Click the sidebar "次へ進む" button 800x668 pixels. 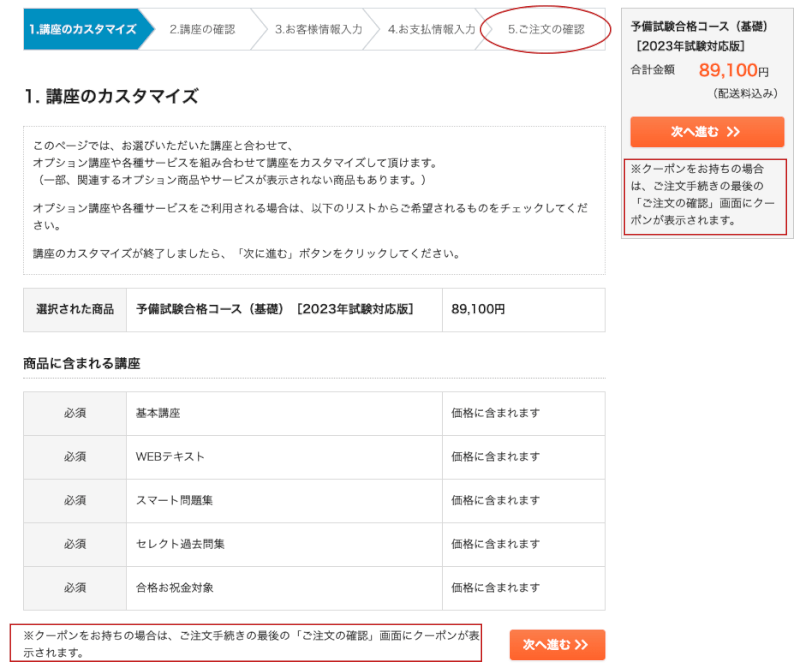(x=706, y=131)
